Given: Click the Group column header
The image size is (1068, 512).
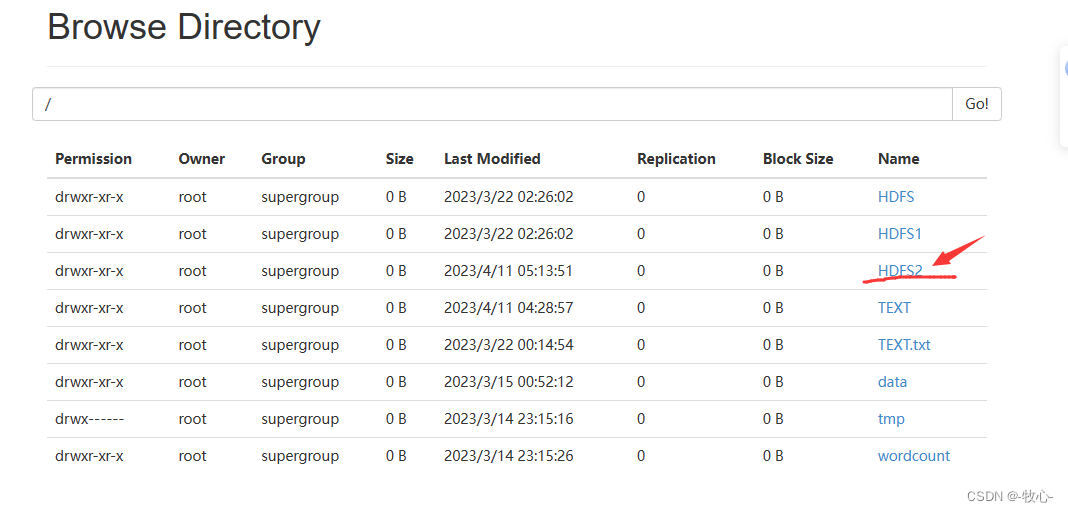Looking at the screenshot, I should [x=283, y=159].
